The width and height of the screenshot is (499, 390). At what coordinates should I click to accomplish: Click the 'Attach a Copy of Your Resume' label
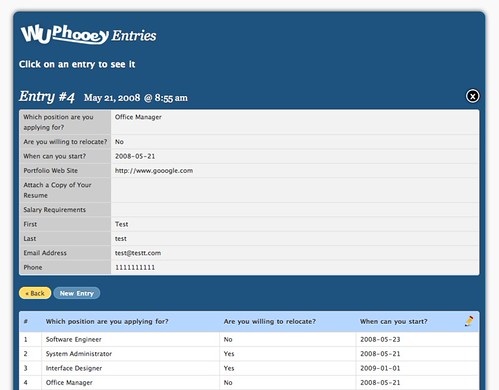click(57, 190)
